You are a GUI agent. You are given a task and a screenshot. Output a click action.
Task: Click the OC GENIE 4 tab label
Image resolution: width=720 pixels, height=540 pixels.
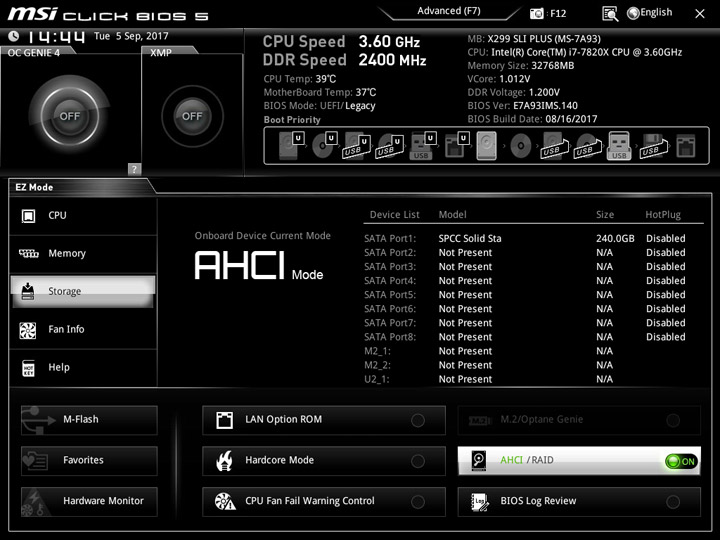(x=34, y=52)
